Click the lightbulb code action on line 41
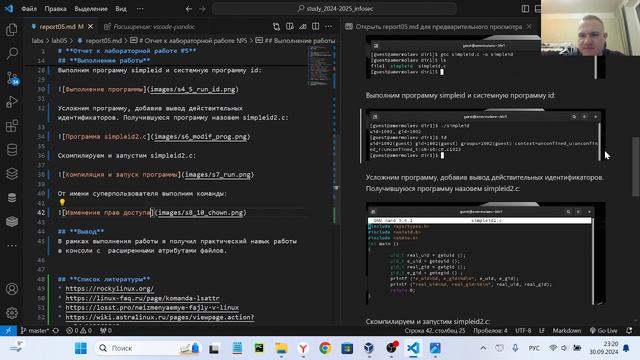Viewport: 640px width, 360px height. 62,202
